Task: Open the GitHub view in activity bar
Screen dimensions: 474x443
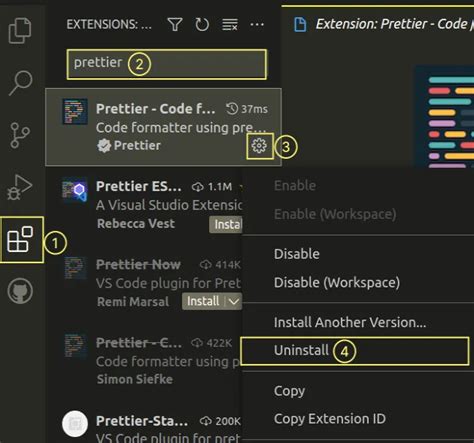Action: (x=20, y=291)
